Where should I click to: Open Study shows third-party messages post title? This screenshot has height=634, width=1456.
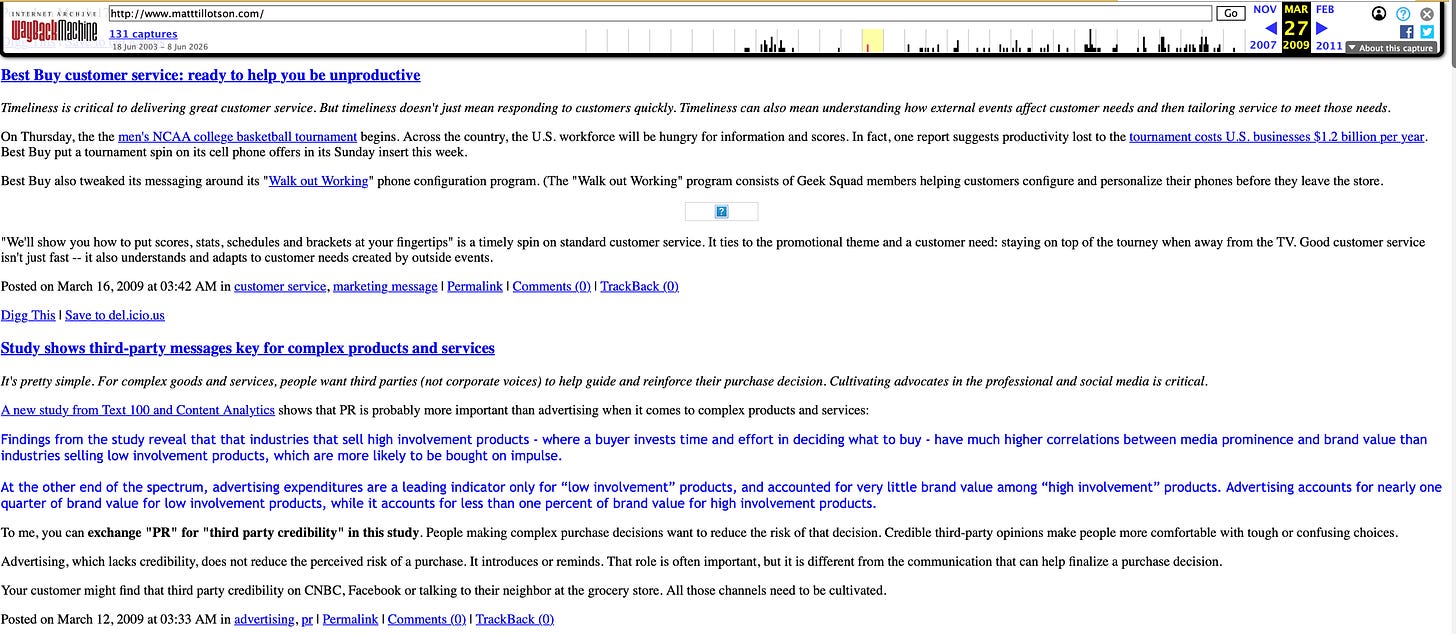pyautogui.click(x=248, y=348)
